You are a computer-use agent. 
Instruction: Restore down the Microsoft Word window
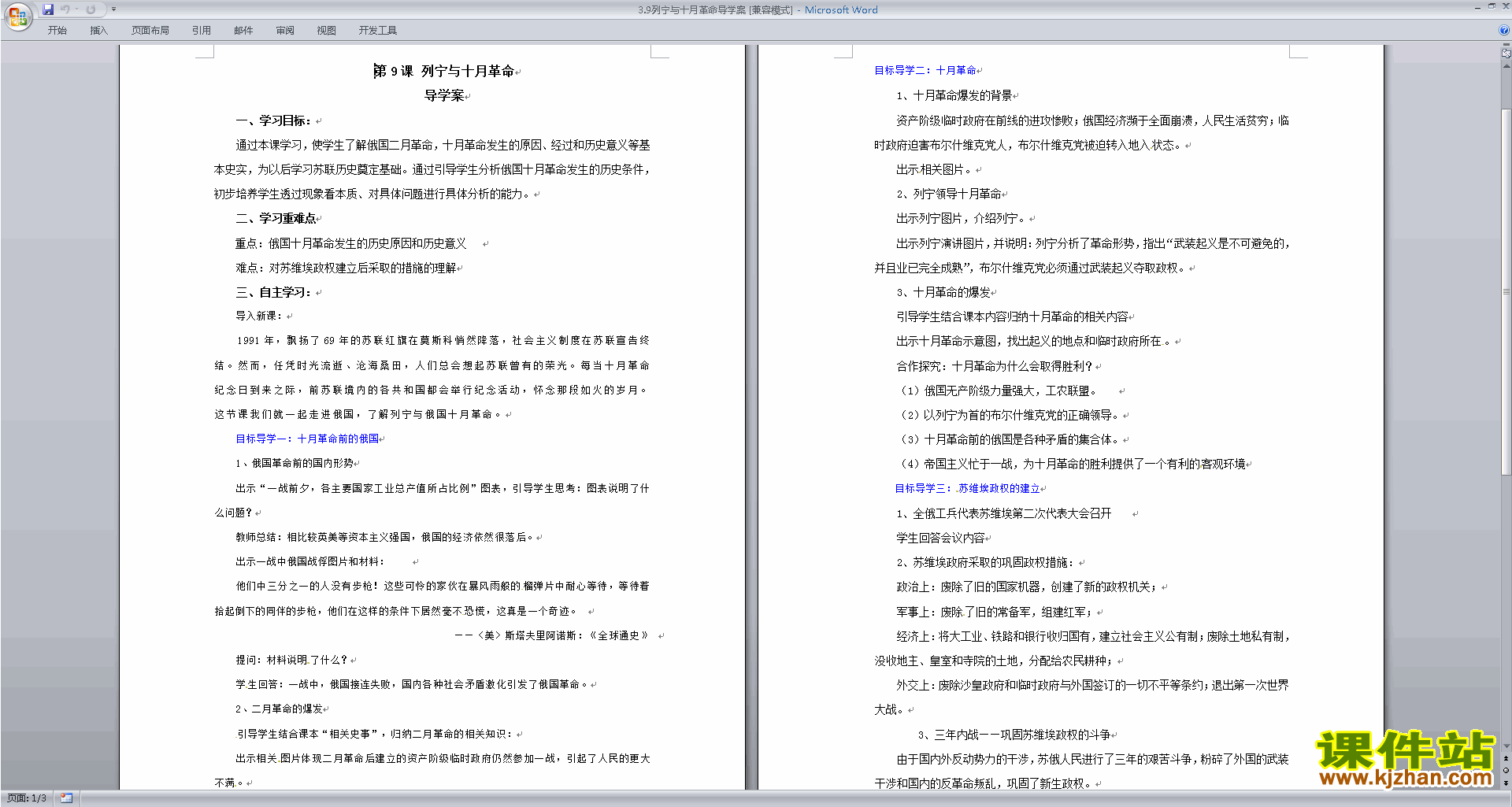1492,7
